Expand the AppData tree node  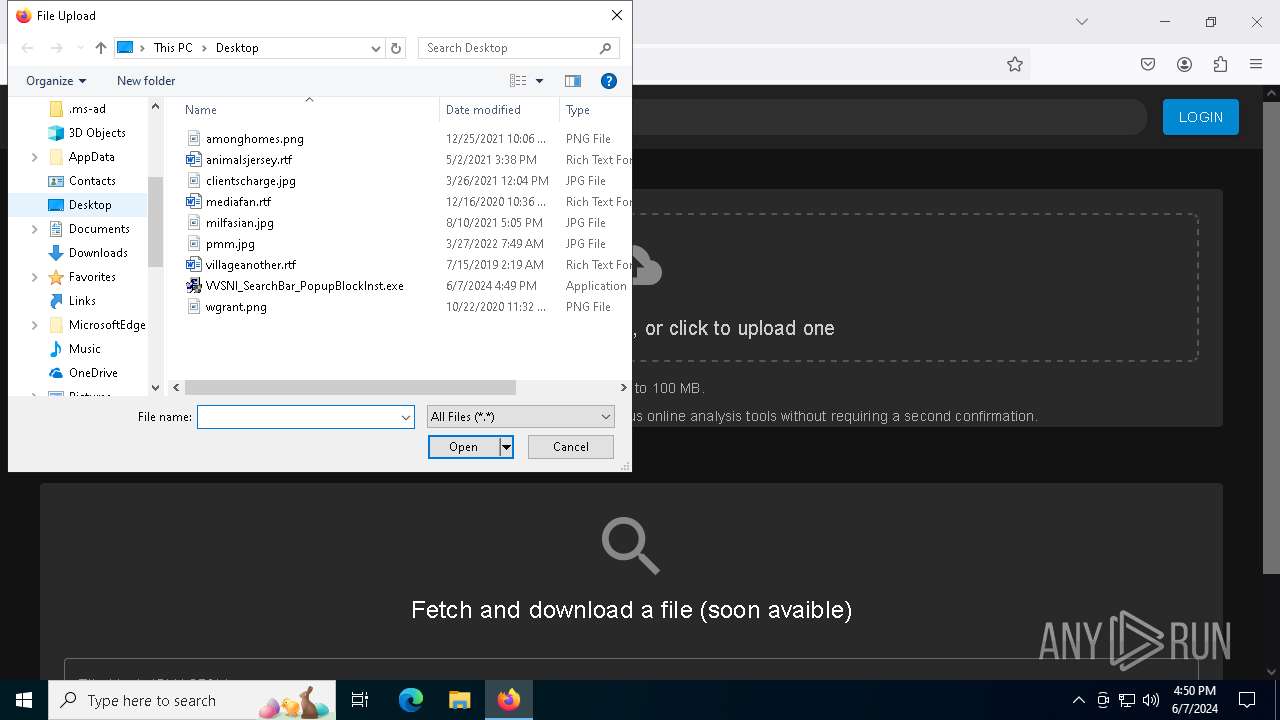coord(35,157)
